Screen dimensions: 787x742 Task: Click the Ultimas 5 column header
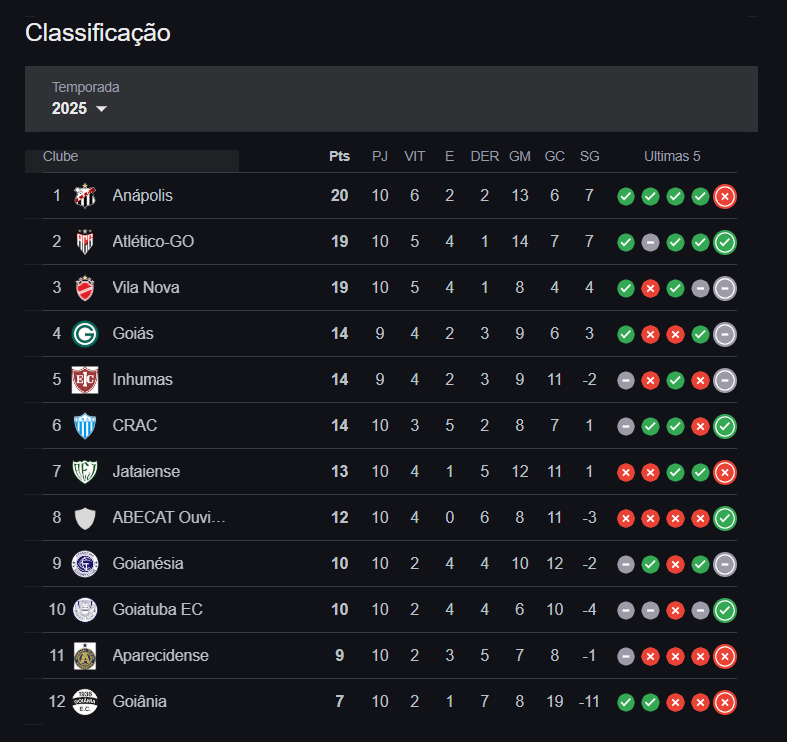672,156
